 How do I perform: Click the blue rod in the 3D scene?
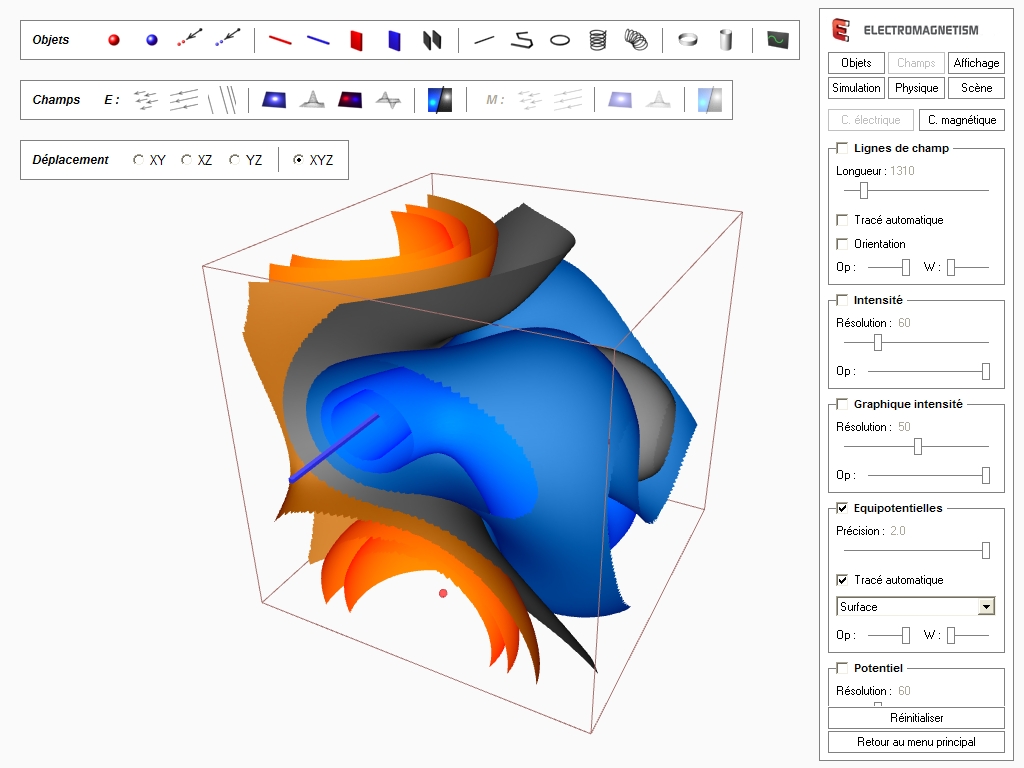click(332, 449)
